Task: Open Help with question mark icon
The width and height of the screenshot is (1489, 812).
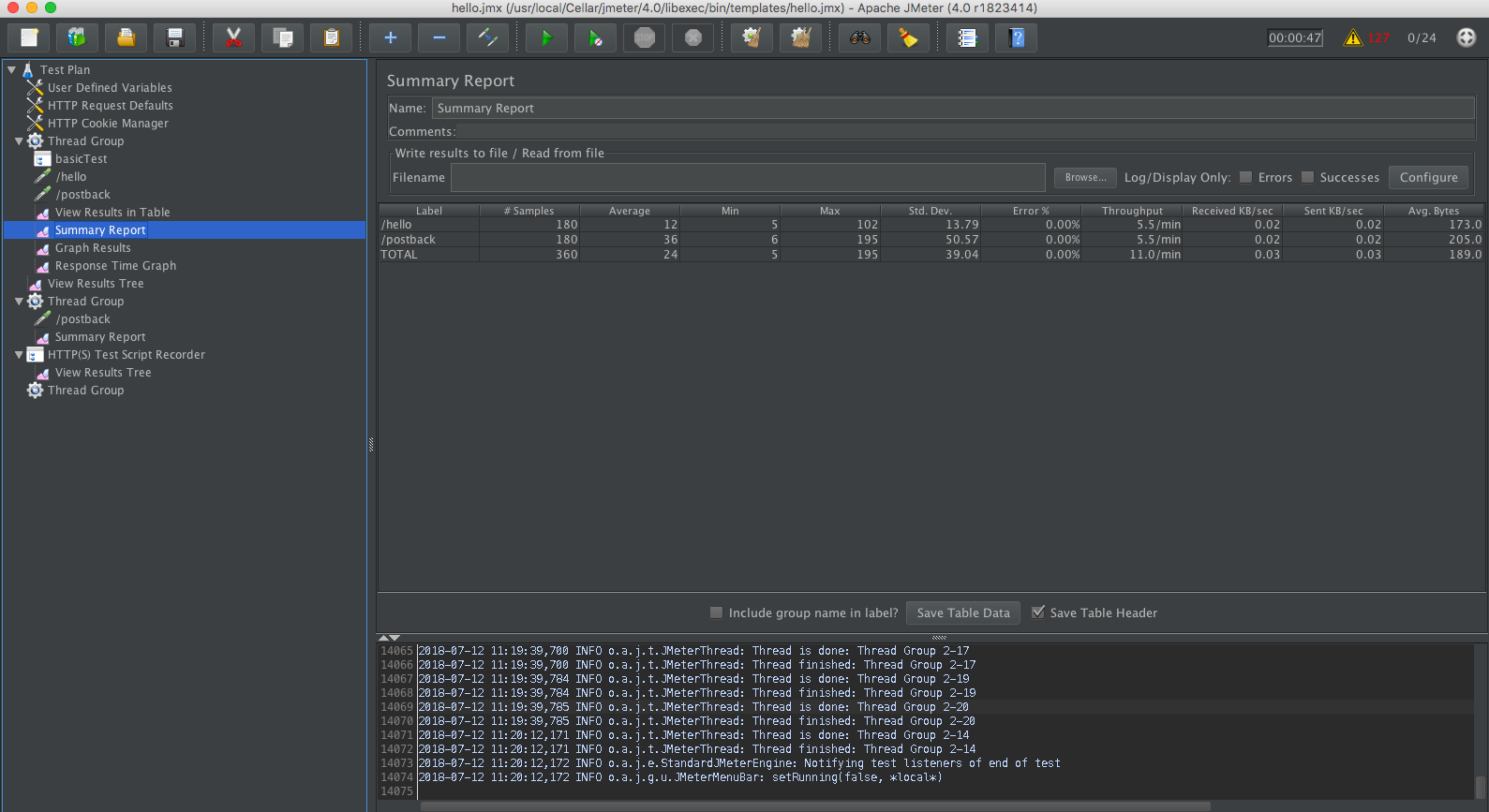Action: click(1017, 37)
